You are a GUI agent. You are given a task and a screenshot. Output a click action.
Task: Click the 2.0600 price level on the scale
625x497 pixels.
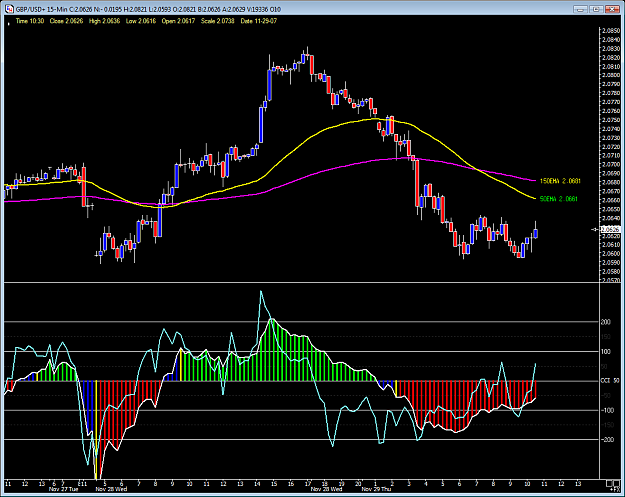coord(611,253)
